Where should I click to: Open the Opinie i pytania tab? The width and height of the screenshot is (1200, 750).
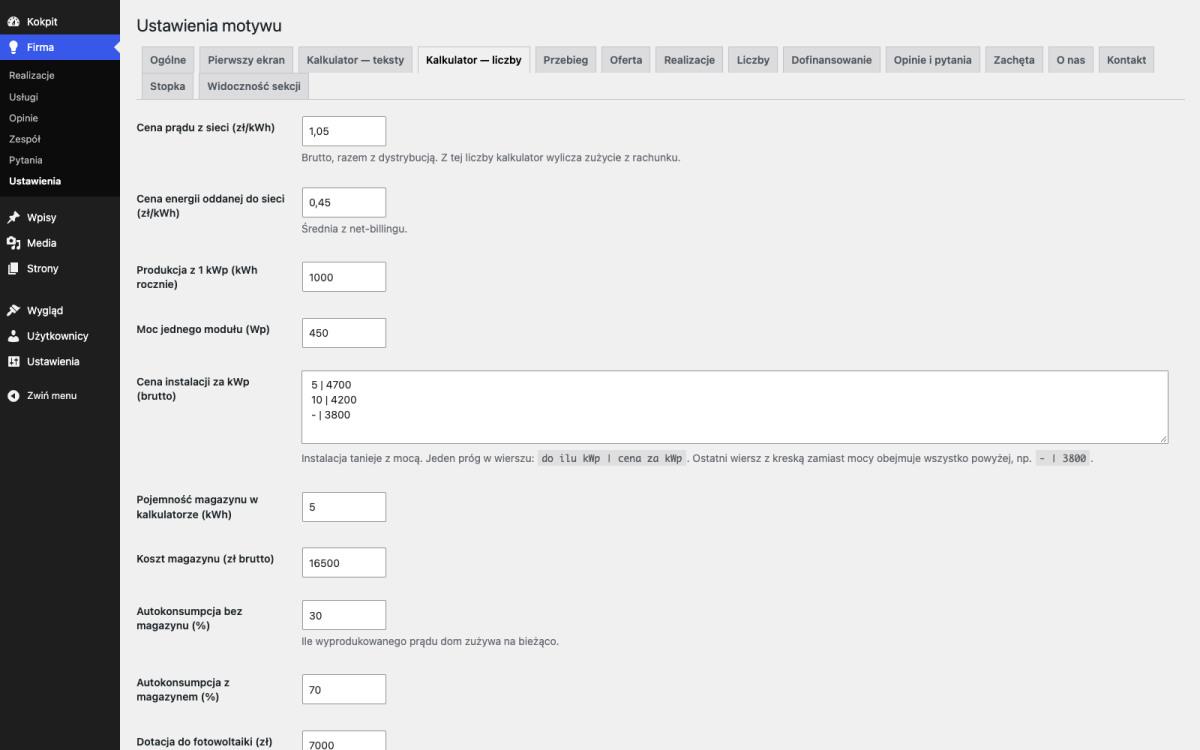pos(933,60)
